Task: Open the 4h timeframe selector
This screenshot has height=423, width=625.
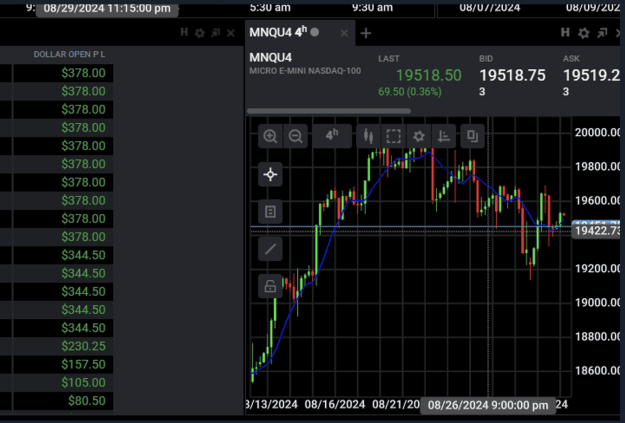Action: tap(332, 136)
